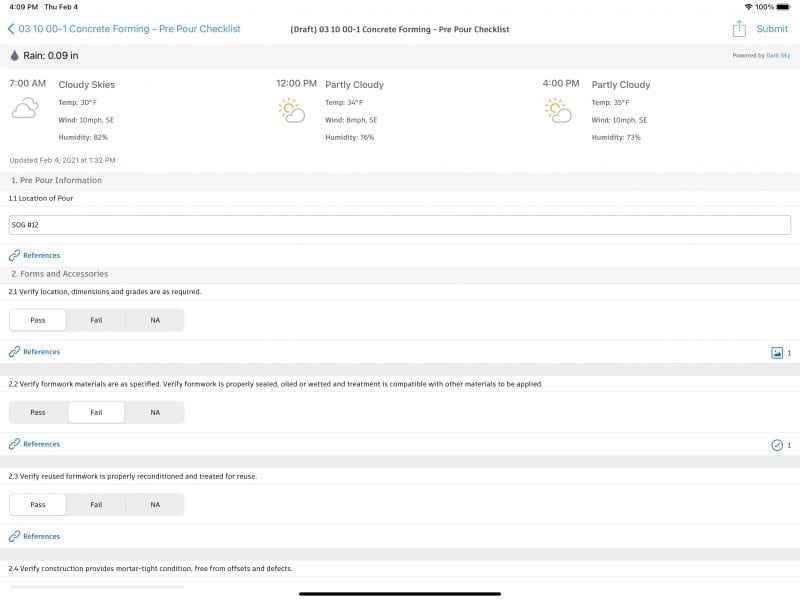Viewport: 800px width, 600px height.
Task: Tap the 7:00 AM time label
Action: 28,83
